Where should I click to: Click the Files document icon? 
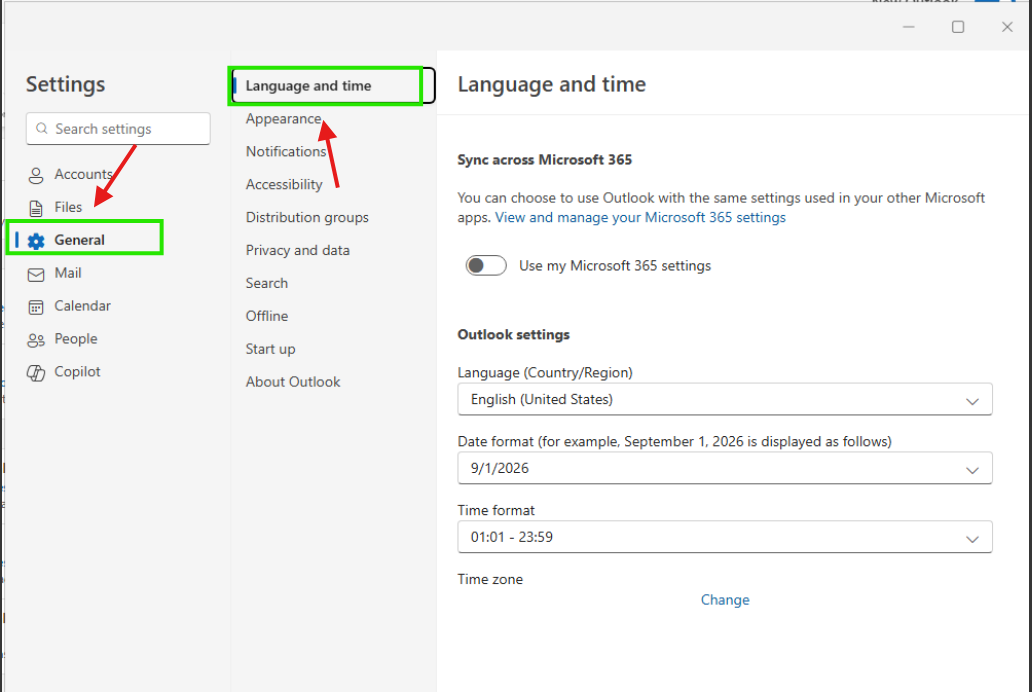click(36, 208)
